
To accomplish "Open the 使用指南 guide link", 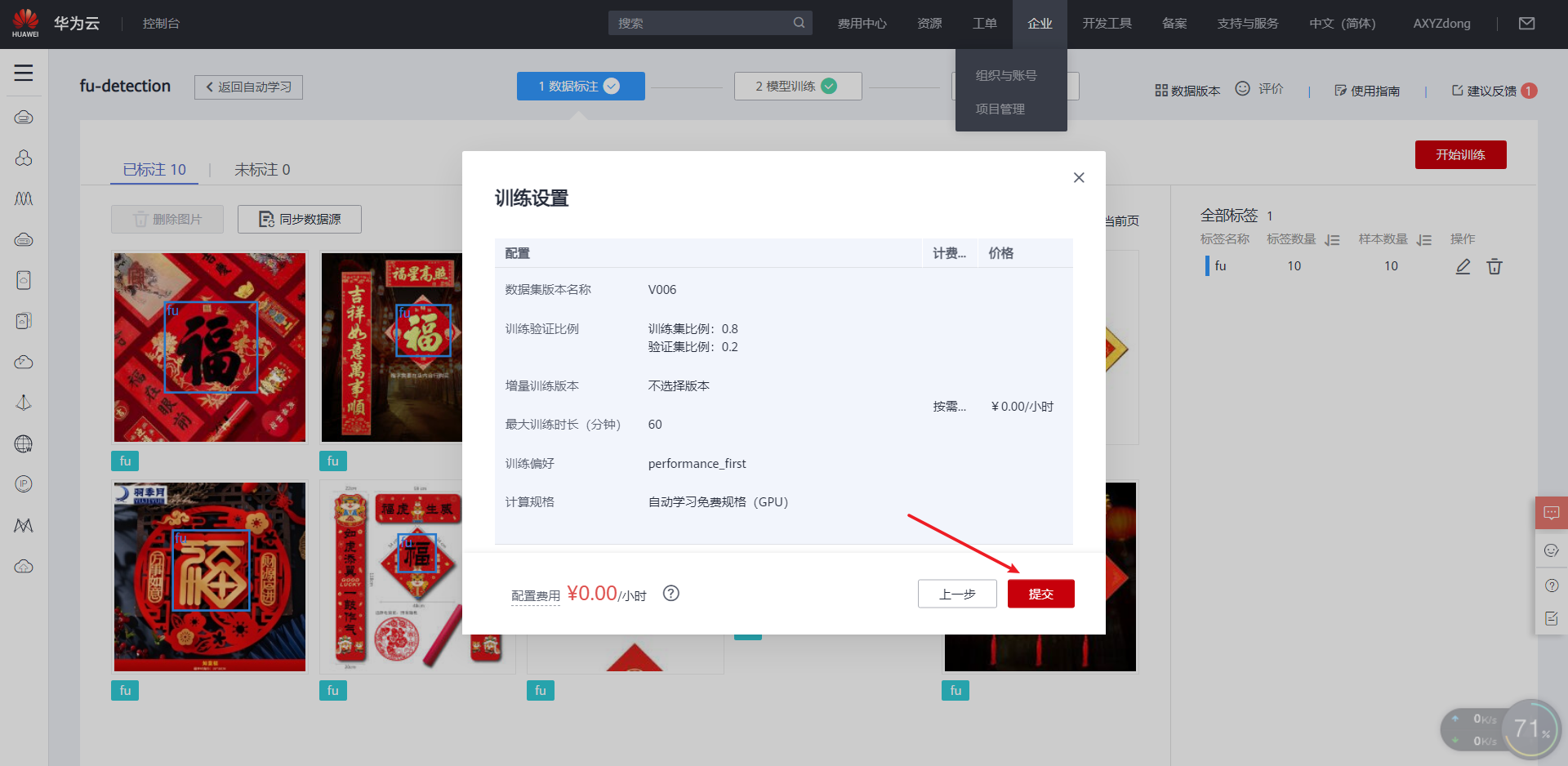I will tap(1367, 91).
